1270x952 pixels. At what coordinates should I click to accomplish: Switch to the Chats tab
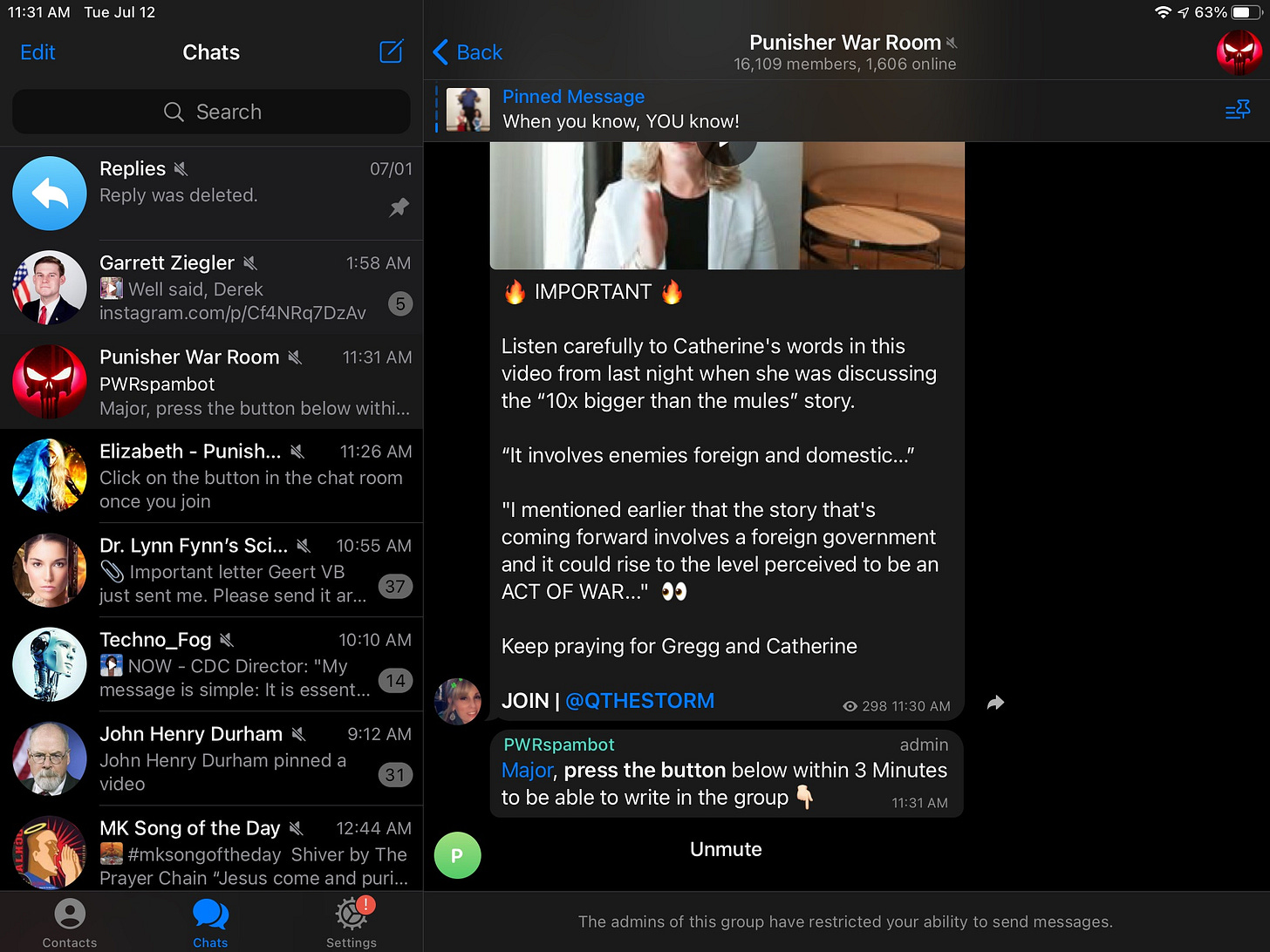click(210, 923)
